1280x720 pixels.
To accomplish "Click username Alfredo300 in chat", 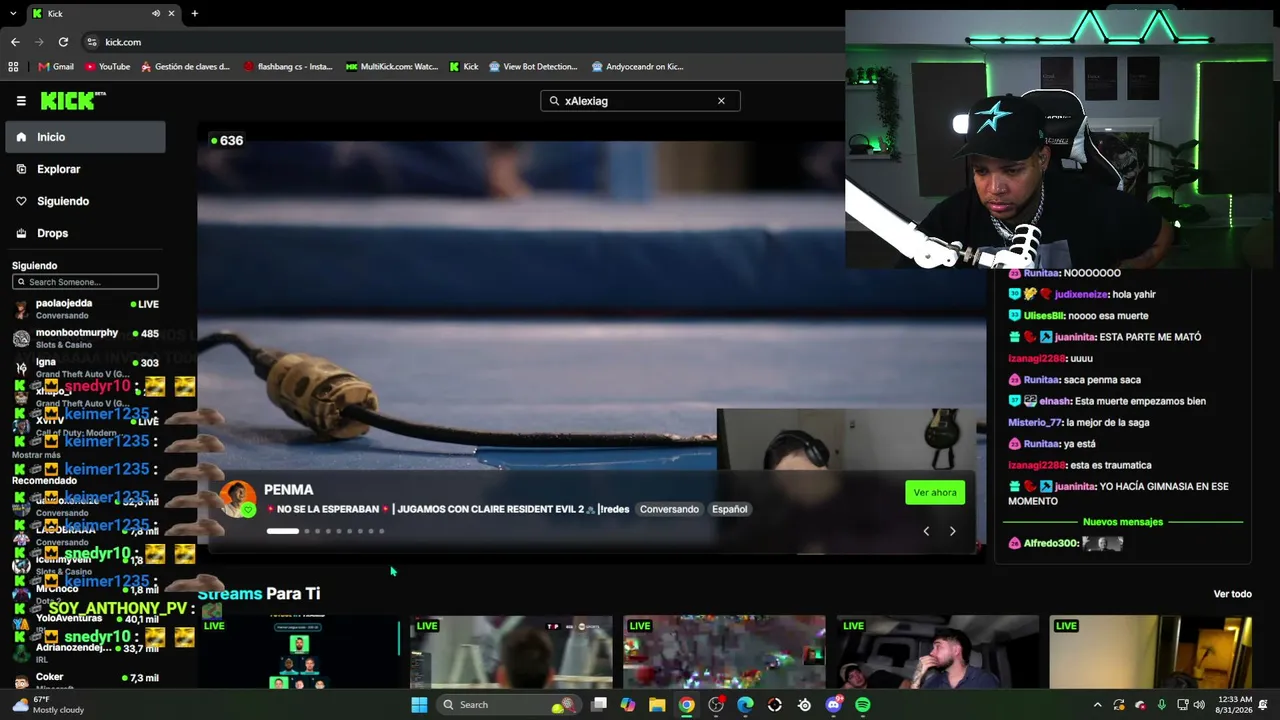I will tap(1050, 544).
